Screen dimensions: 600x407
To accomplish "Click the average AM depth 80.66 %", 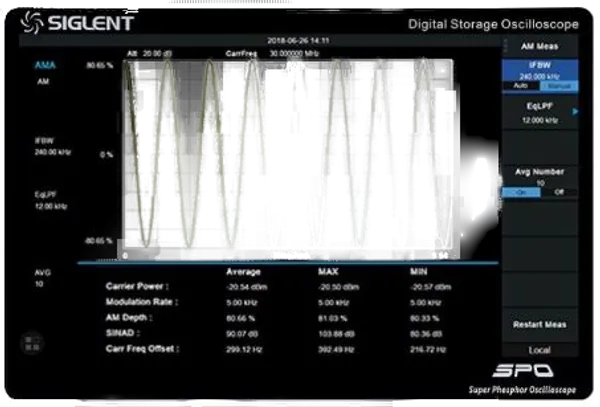I will pyautogui.click(x=241, y=318).
